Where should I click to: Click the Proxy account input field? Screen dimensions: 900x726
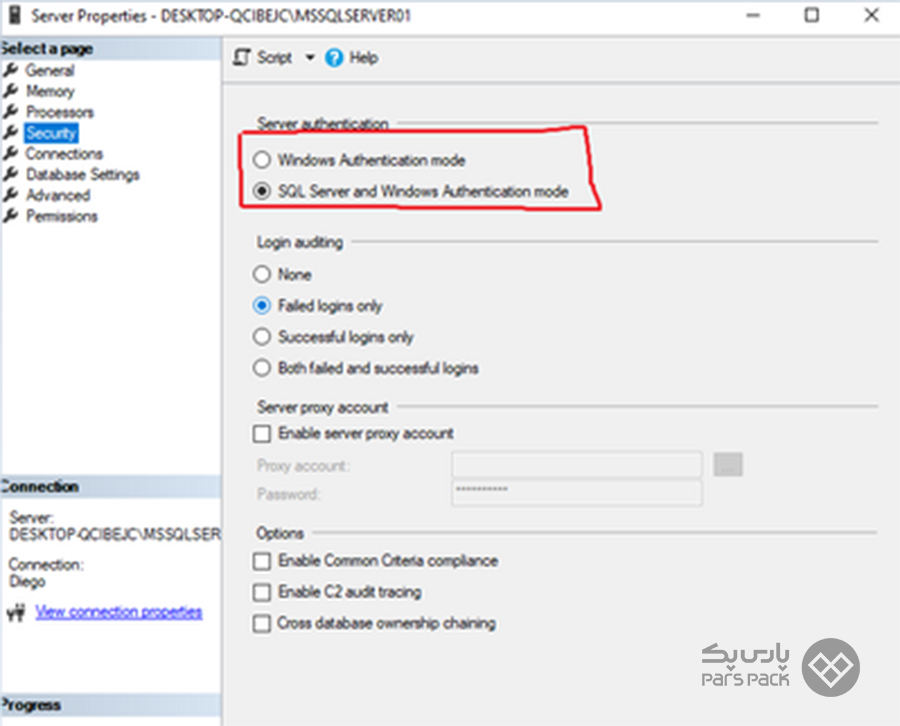coord(577,465)
